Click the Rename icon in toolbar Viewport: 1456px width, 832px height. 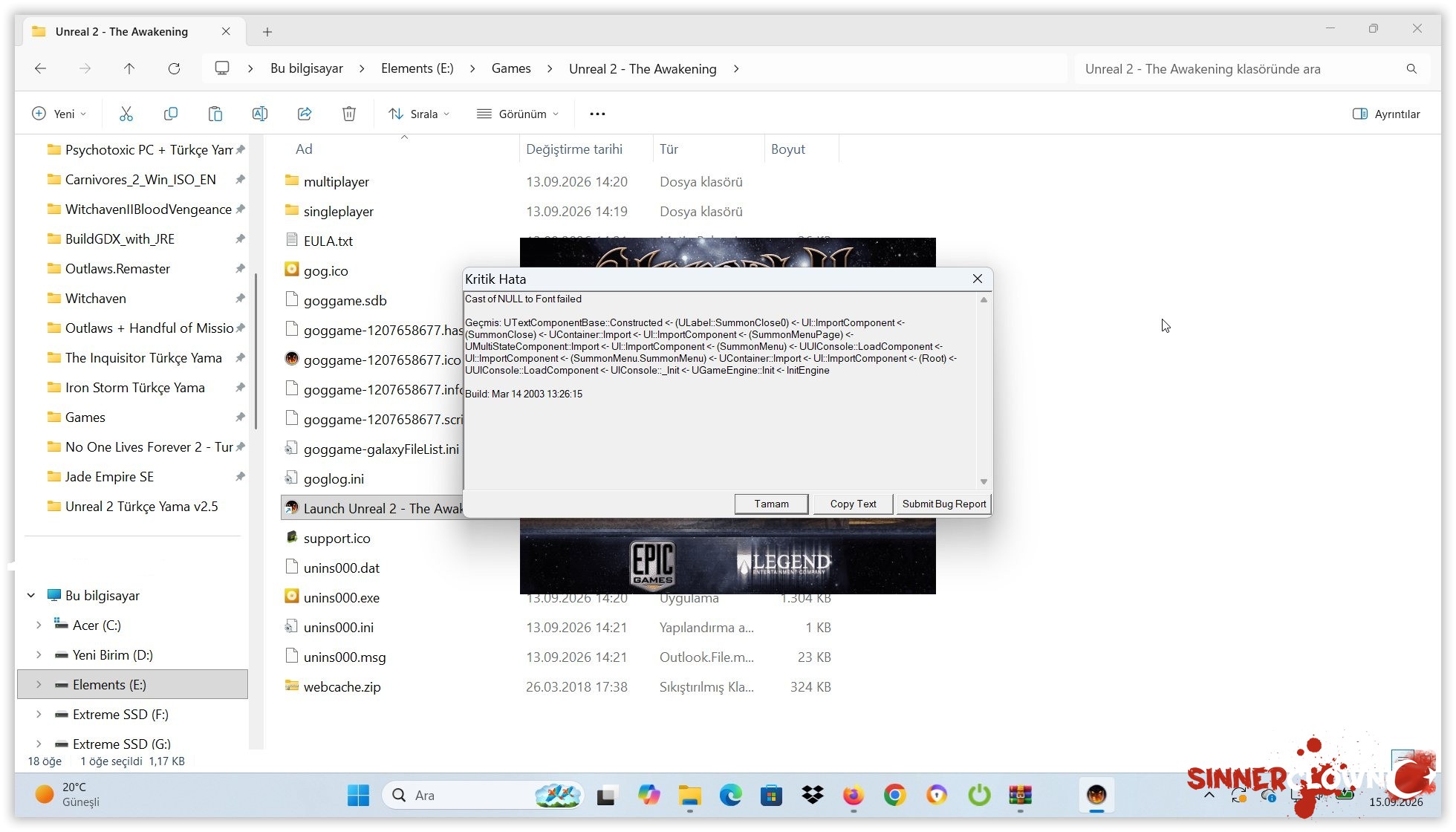coord(260,114)
